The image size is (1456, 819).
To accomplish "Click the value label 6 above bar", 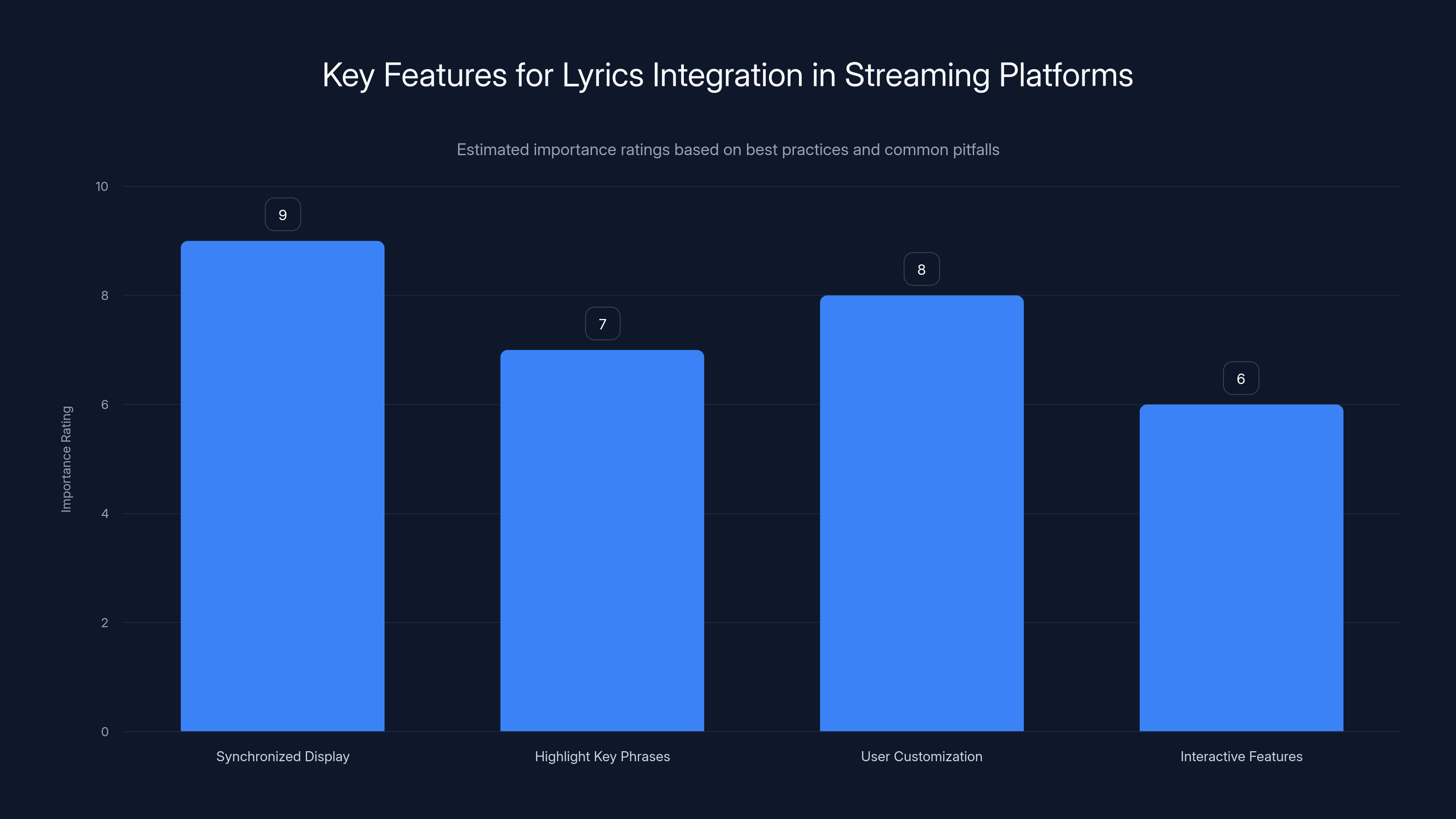I will tap(1241, 379).
